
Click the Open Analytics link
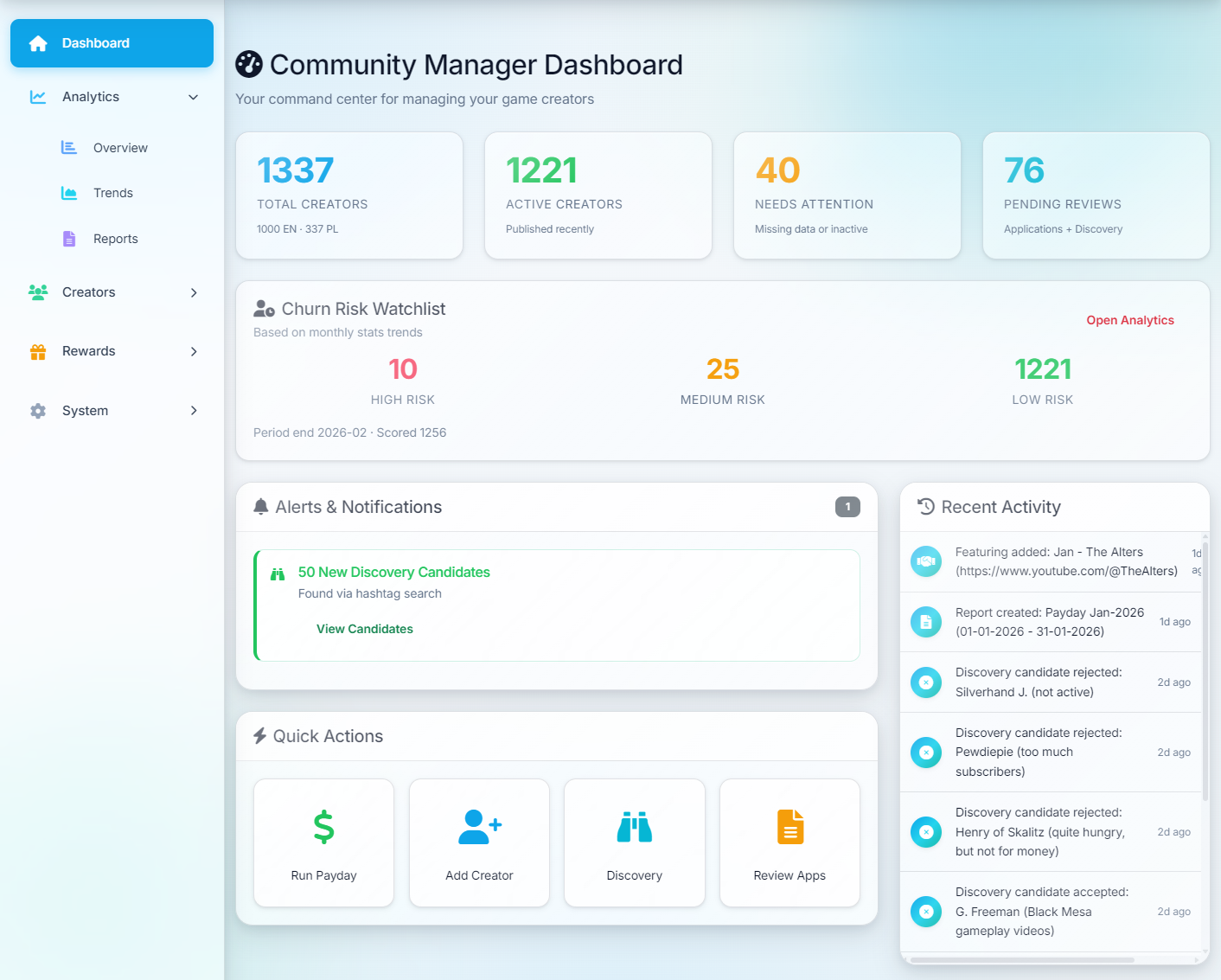[x=1129, y=320]
